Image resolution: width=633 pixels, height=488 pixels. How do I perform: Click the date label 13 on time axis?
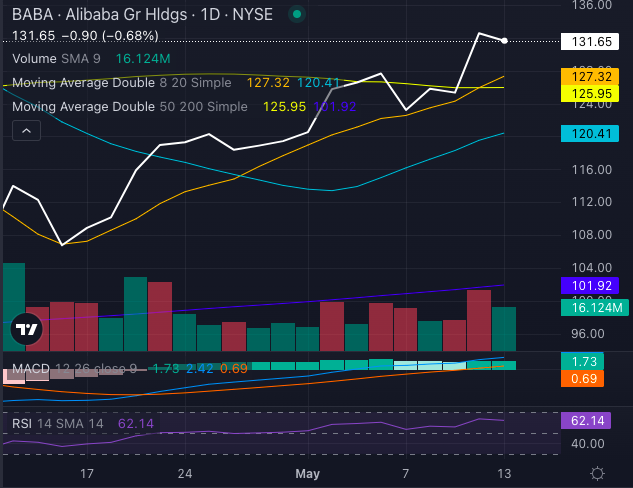tap(504, 473)
